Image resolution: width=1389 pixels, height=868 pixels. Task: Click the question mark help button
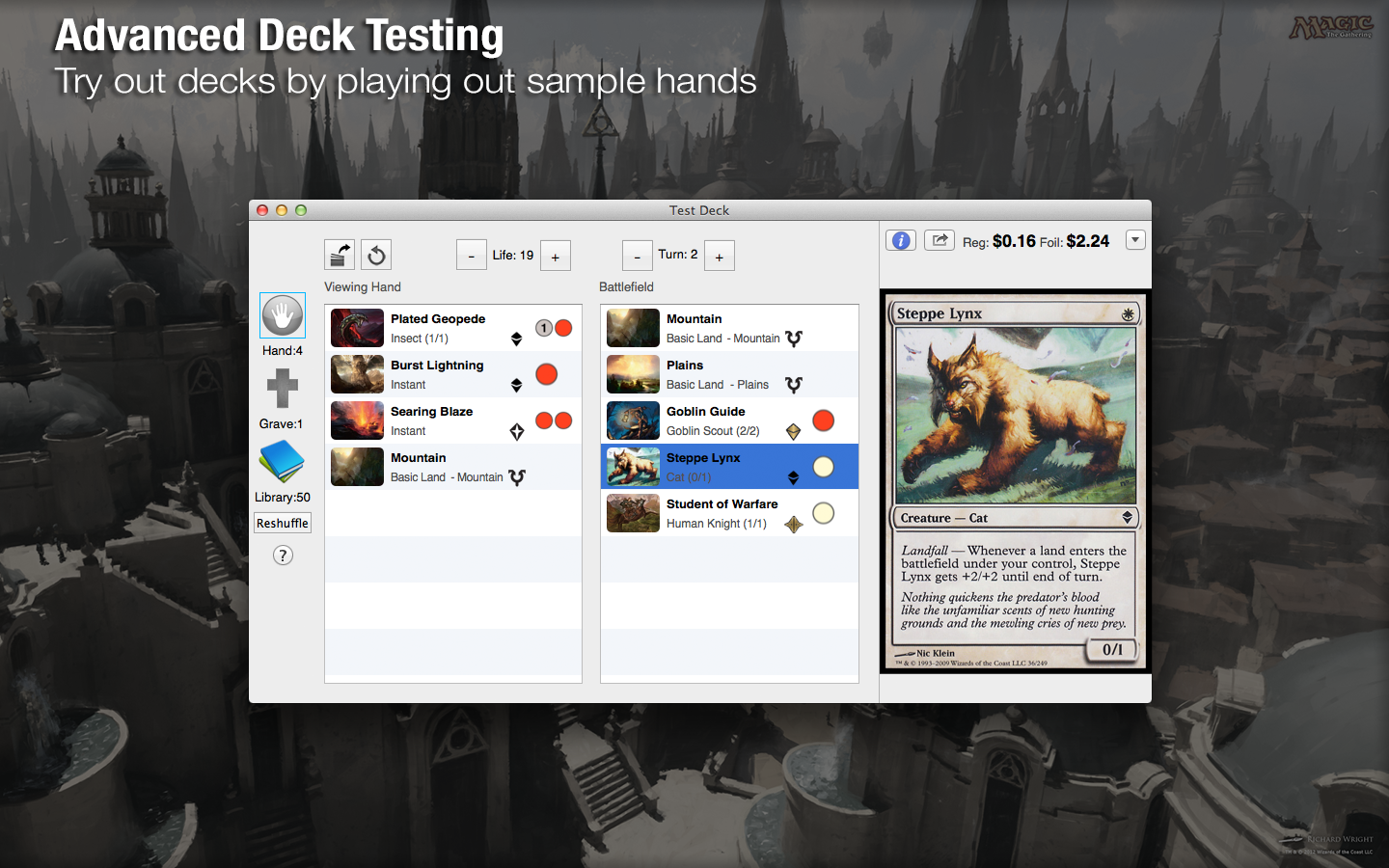[x=283, y=555]
